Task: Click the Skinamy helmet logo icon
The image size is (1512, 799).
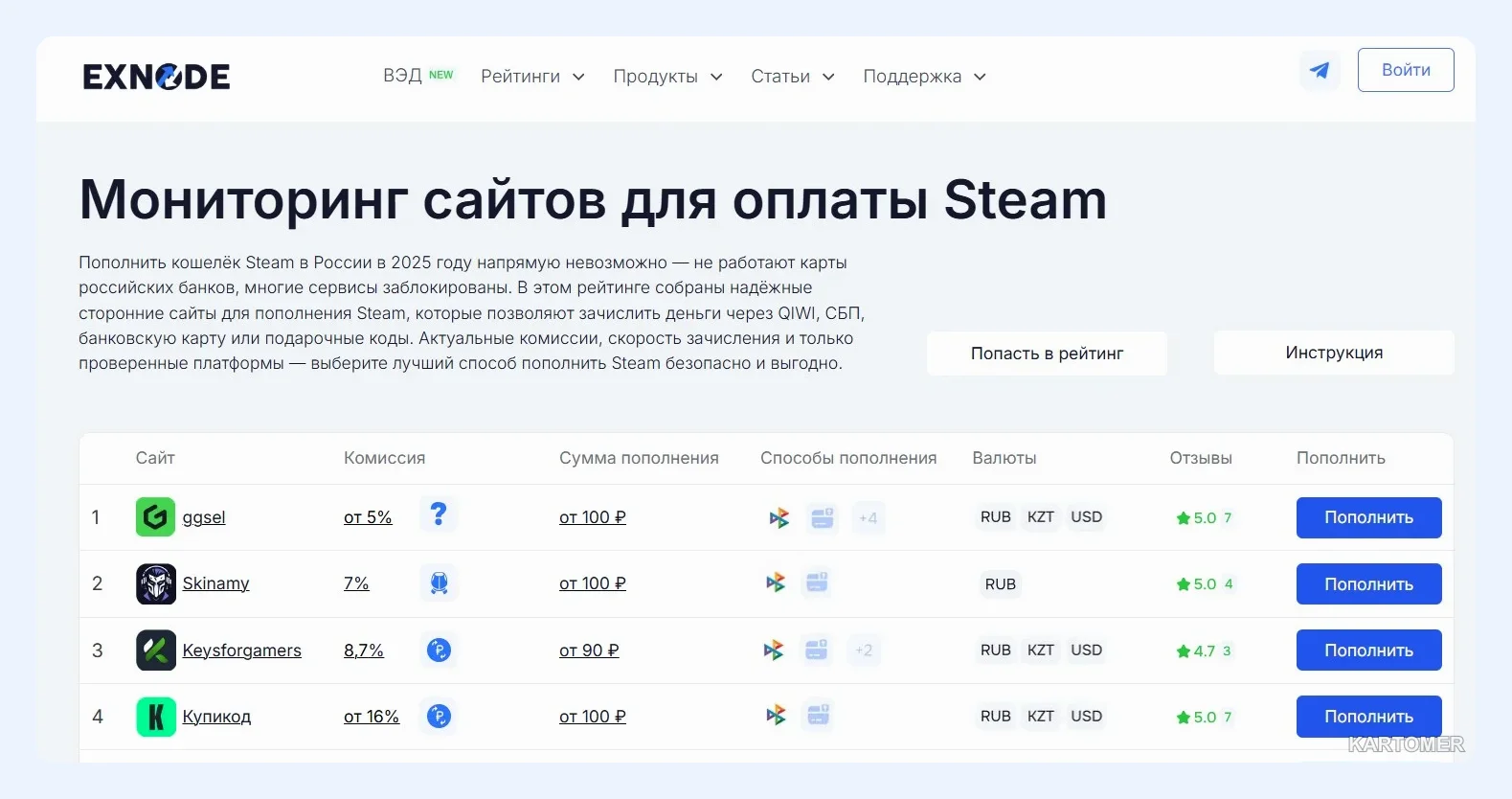Action: (155, 583)
